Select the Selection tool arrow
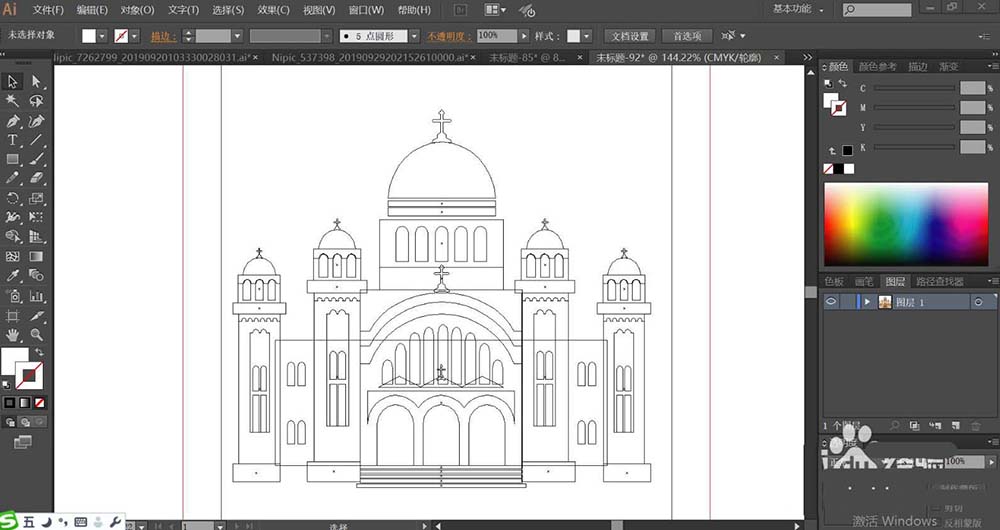 (13, 82)
